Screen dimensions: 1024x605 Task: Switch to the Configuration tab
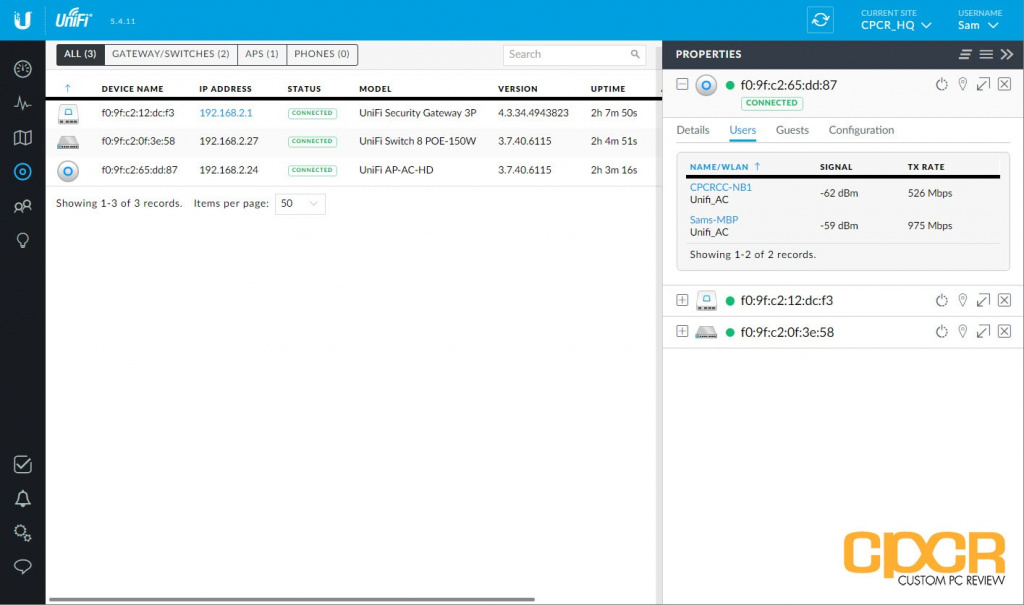861,130
